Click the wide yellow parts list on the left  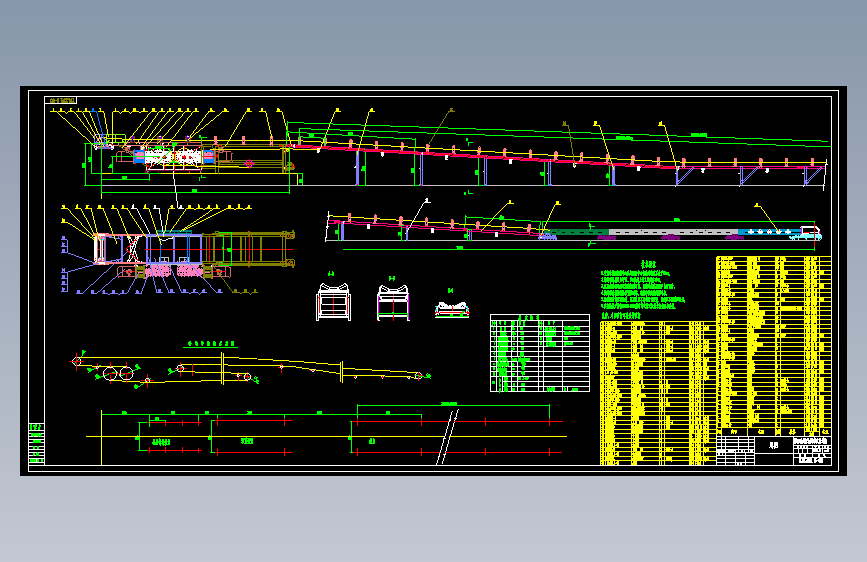[658, 393]
